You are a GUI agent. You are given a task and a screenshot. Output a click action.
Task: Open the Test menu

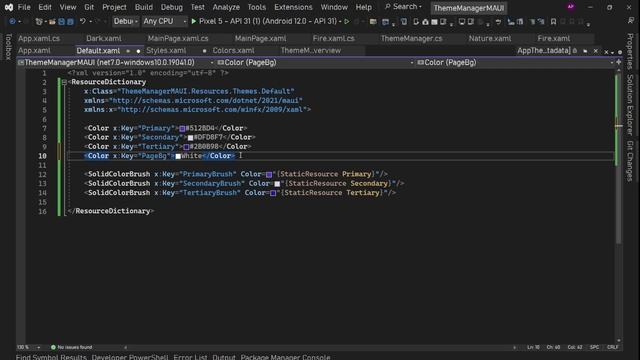[x=198, y=7]
